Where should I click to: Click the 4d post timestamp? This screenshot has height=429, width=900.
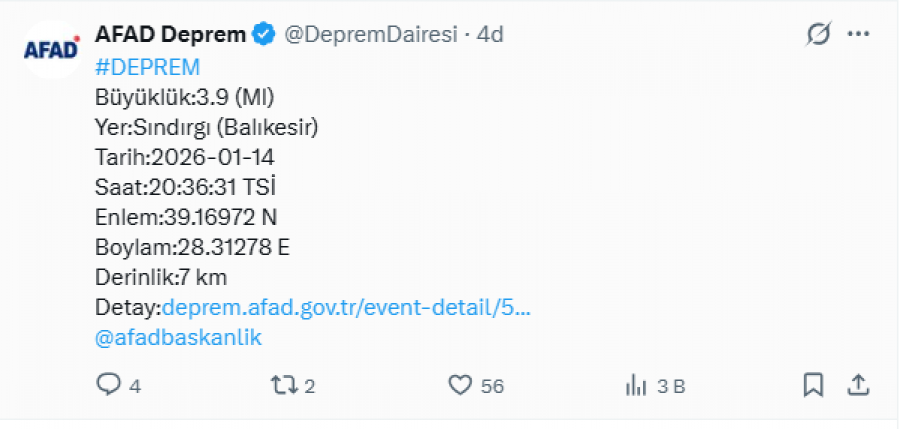489,35
